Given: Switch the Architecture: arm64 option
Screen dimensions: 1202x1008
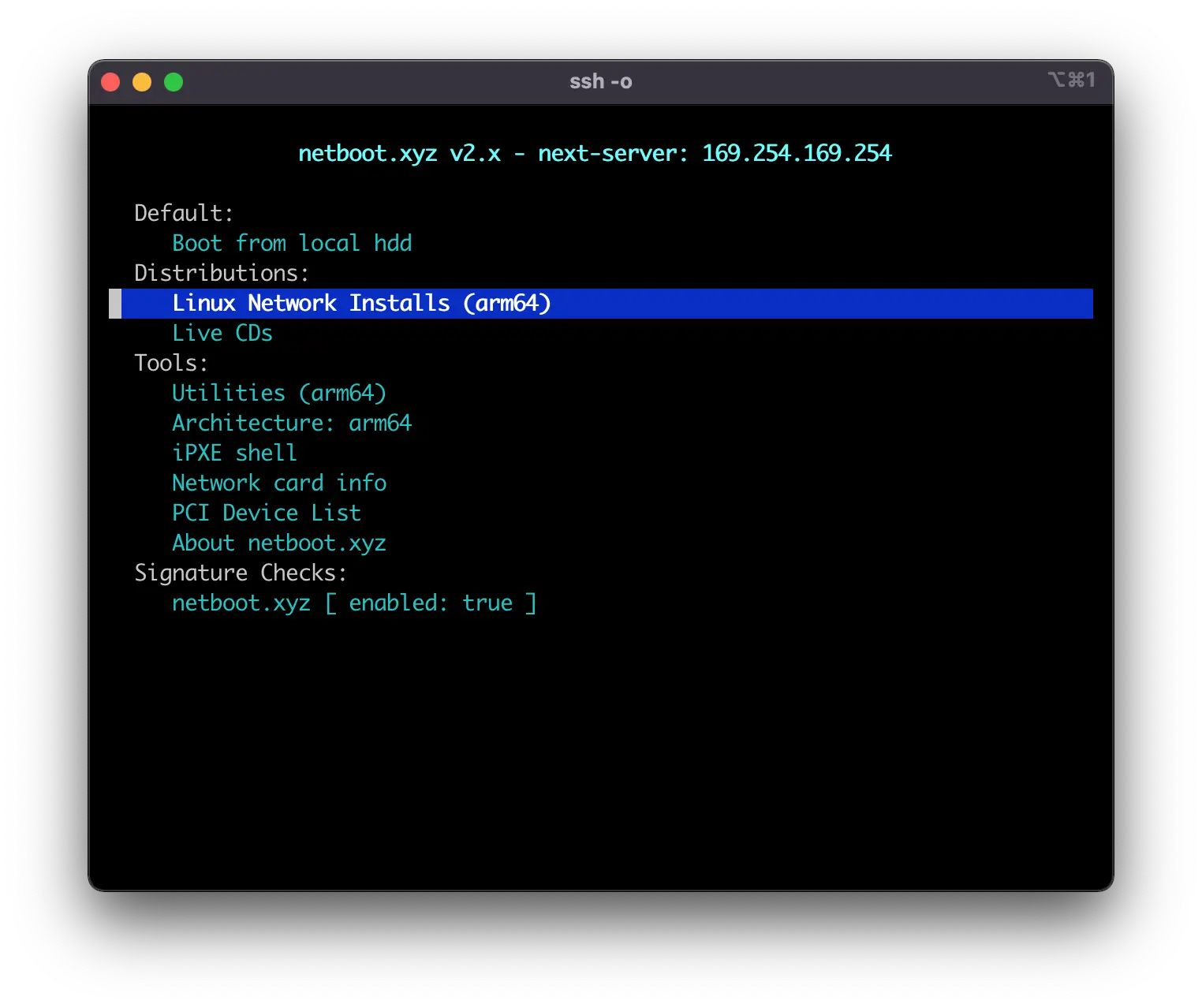Looking at the screenshot, I should (x=292, y=424).
